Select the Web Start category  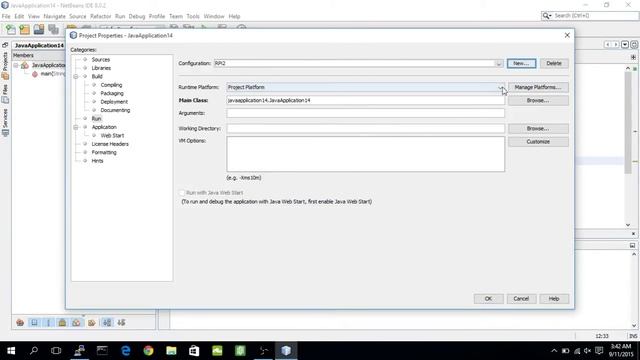(x=112, y=136)
